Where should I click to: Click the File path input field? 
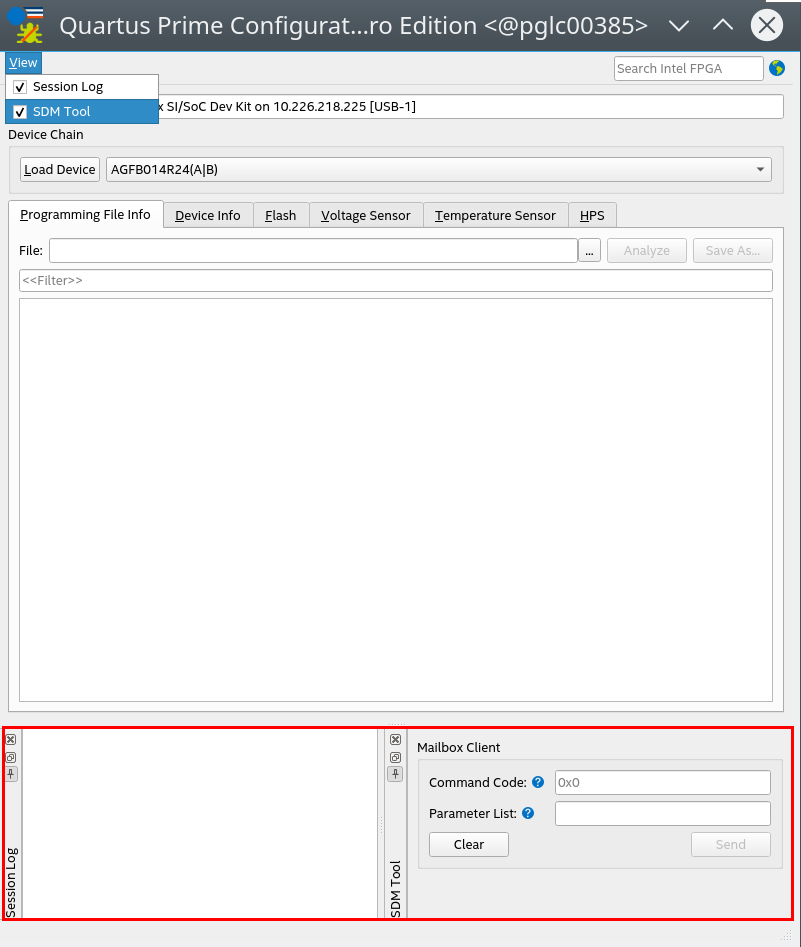(314, 251)
